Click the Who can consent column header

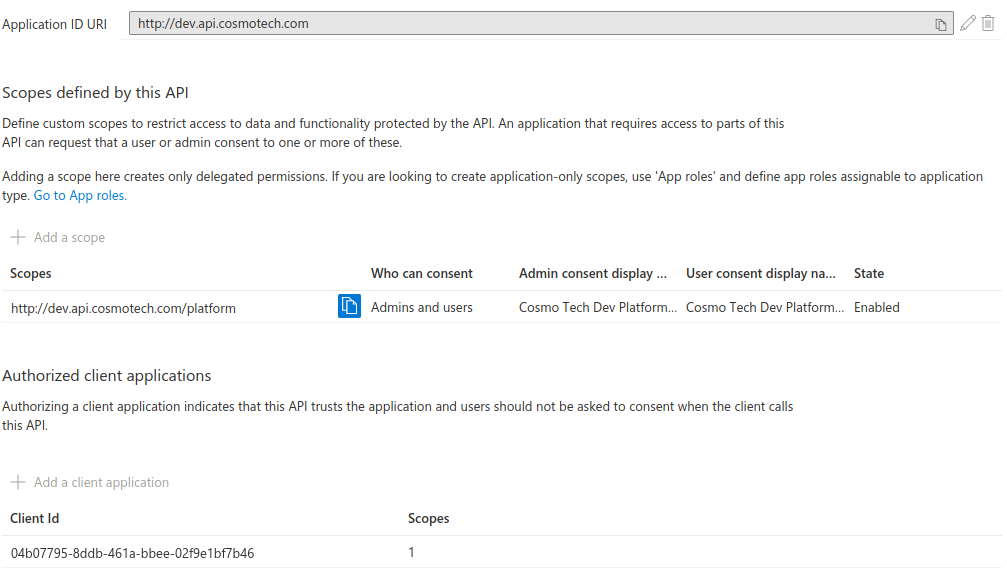[421, 273]
